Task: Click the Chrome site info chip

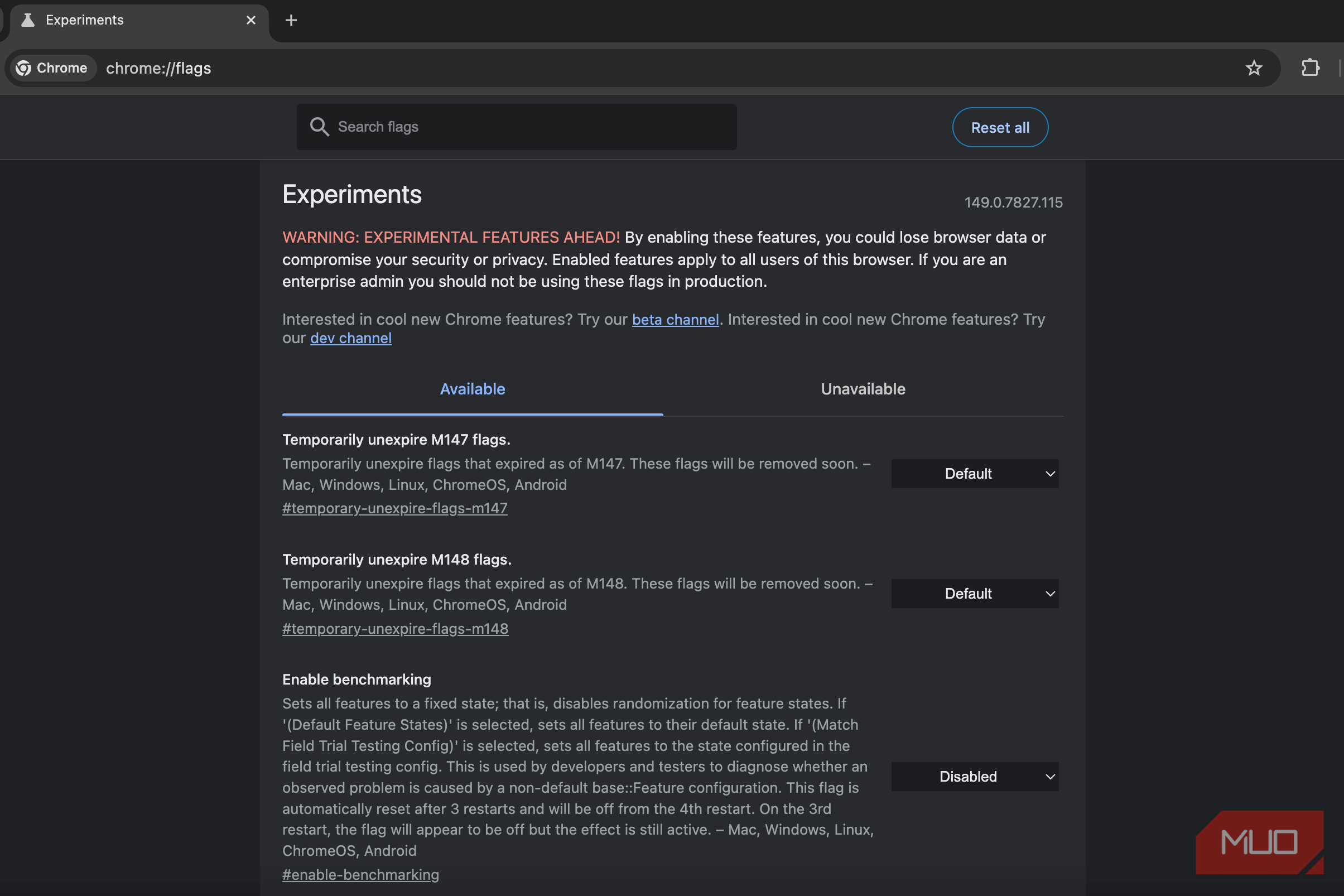Action: point(52,68)
